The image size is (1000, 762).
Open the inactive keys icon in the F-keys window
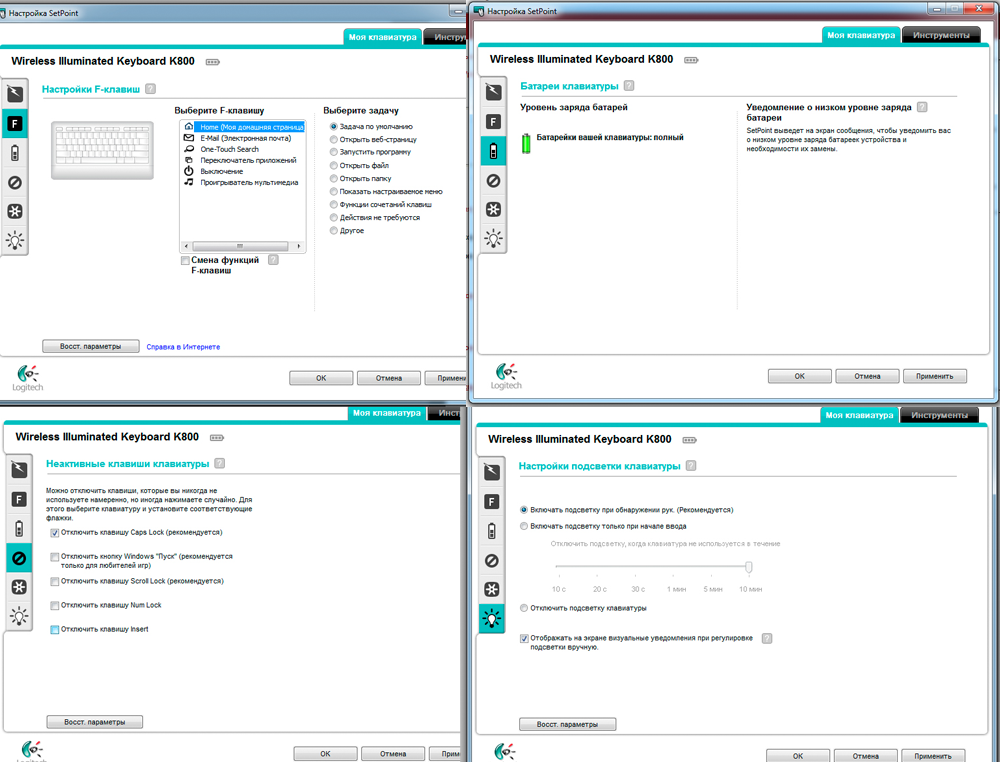15,182
